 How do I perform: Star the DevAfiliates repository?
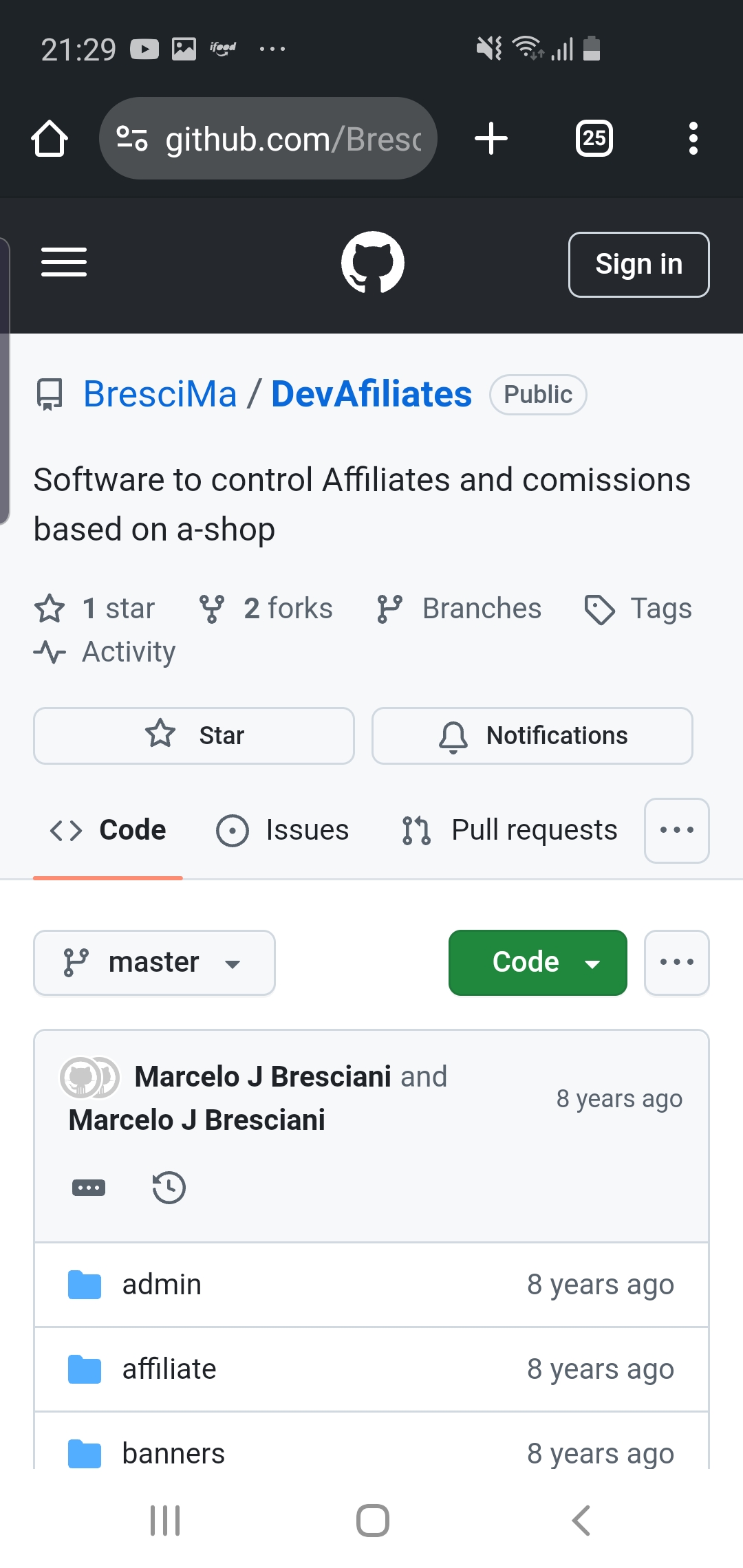point(194,735)
